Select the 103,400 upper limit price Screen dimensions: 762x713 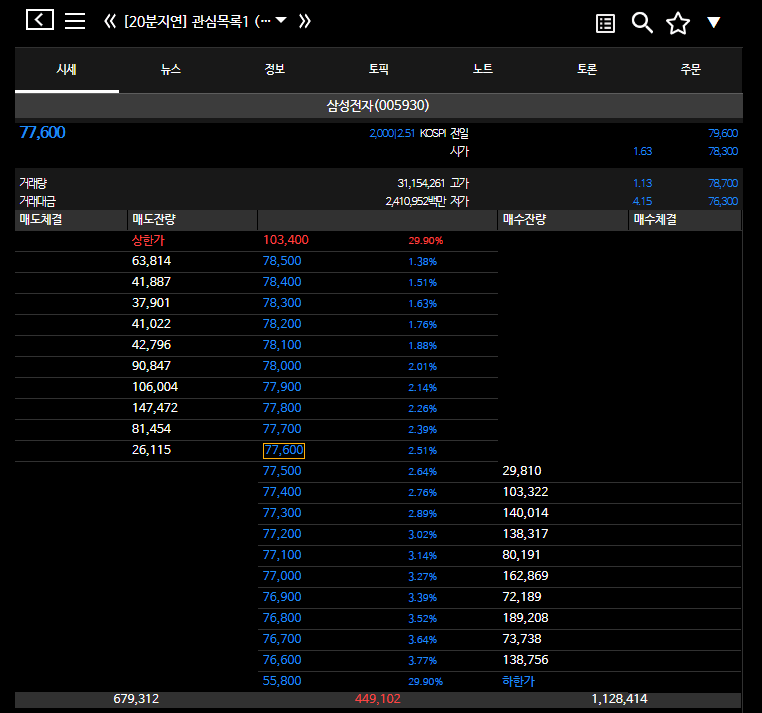tap(286, 240)
